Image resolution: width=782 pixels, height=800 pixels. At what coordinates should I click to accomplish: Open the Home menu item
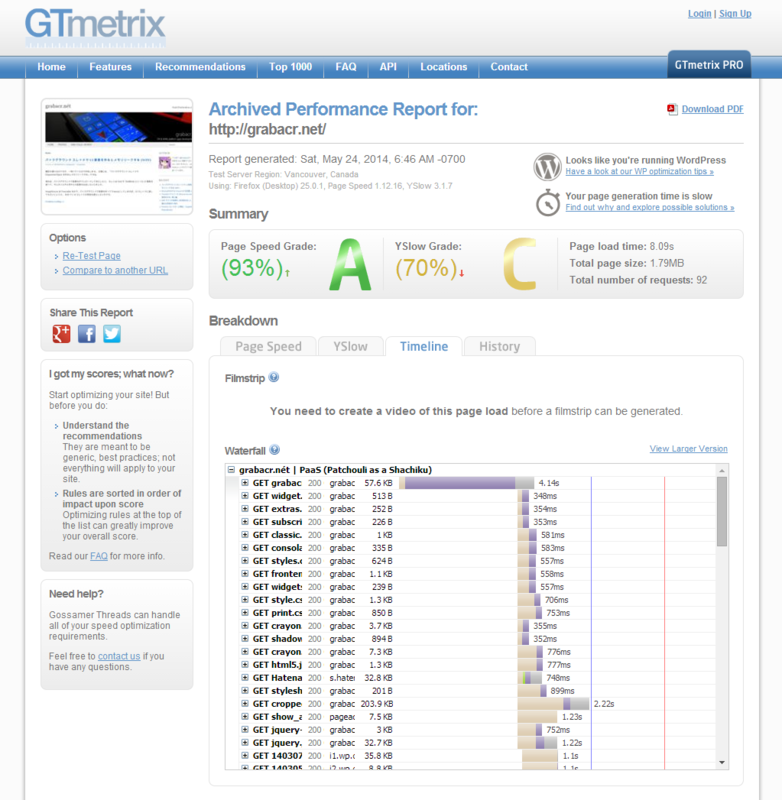[52, 67]
